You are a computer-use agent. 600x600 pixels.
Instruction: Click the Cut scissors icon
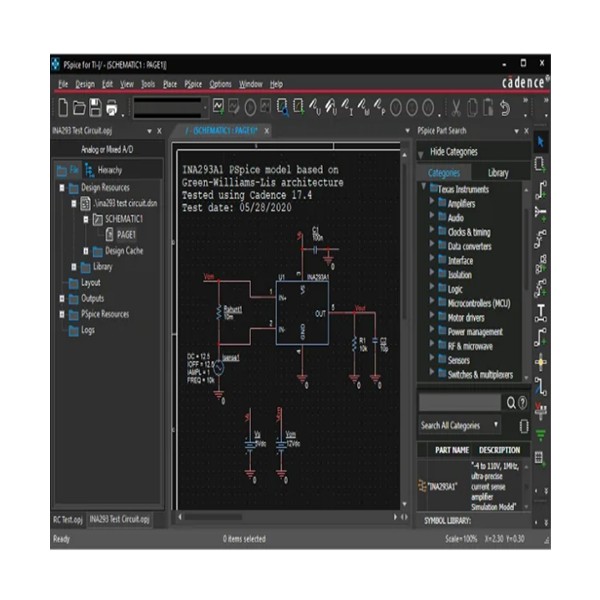pyautogui.click(x=456, y=108)
